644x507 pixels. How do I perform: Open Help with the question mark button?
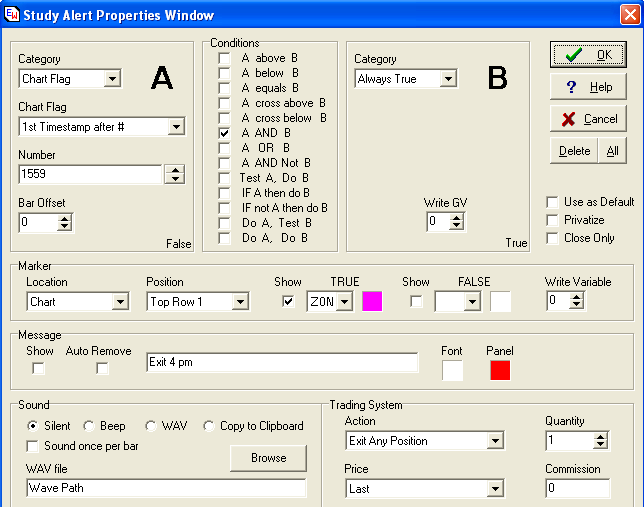coord(588,87)
